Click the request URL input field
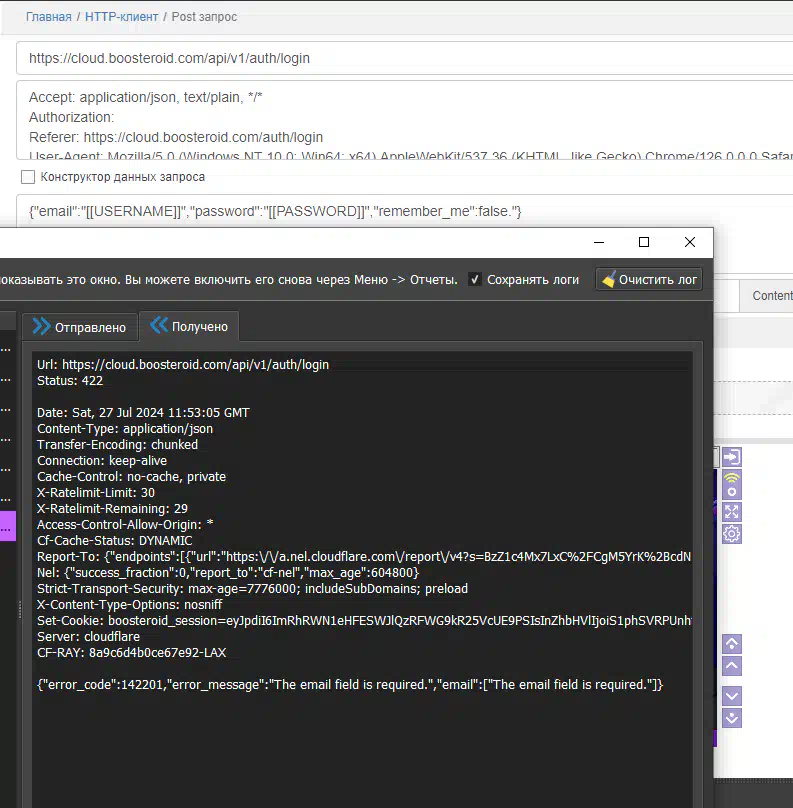793x808 pixels. [x=404, y=58]
